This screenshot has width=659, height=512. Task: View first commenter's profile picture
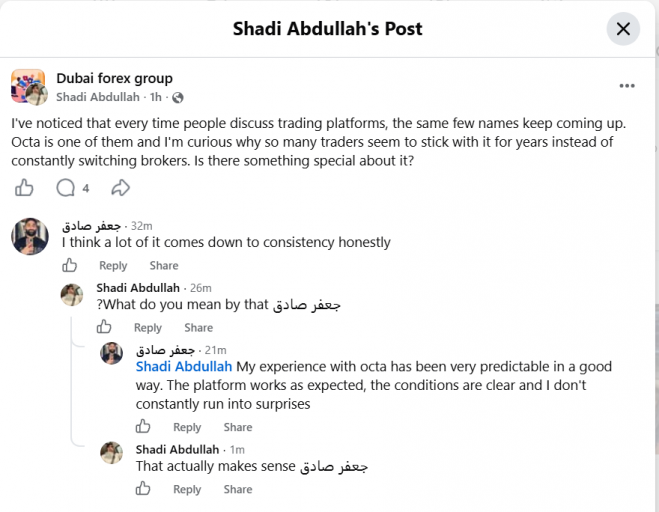30,237
